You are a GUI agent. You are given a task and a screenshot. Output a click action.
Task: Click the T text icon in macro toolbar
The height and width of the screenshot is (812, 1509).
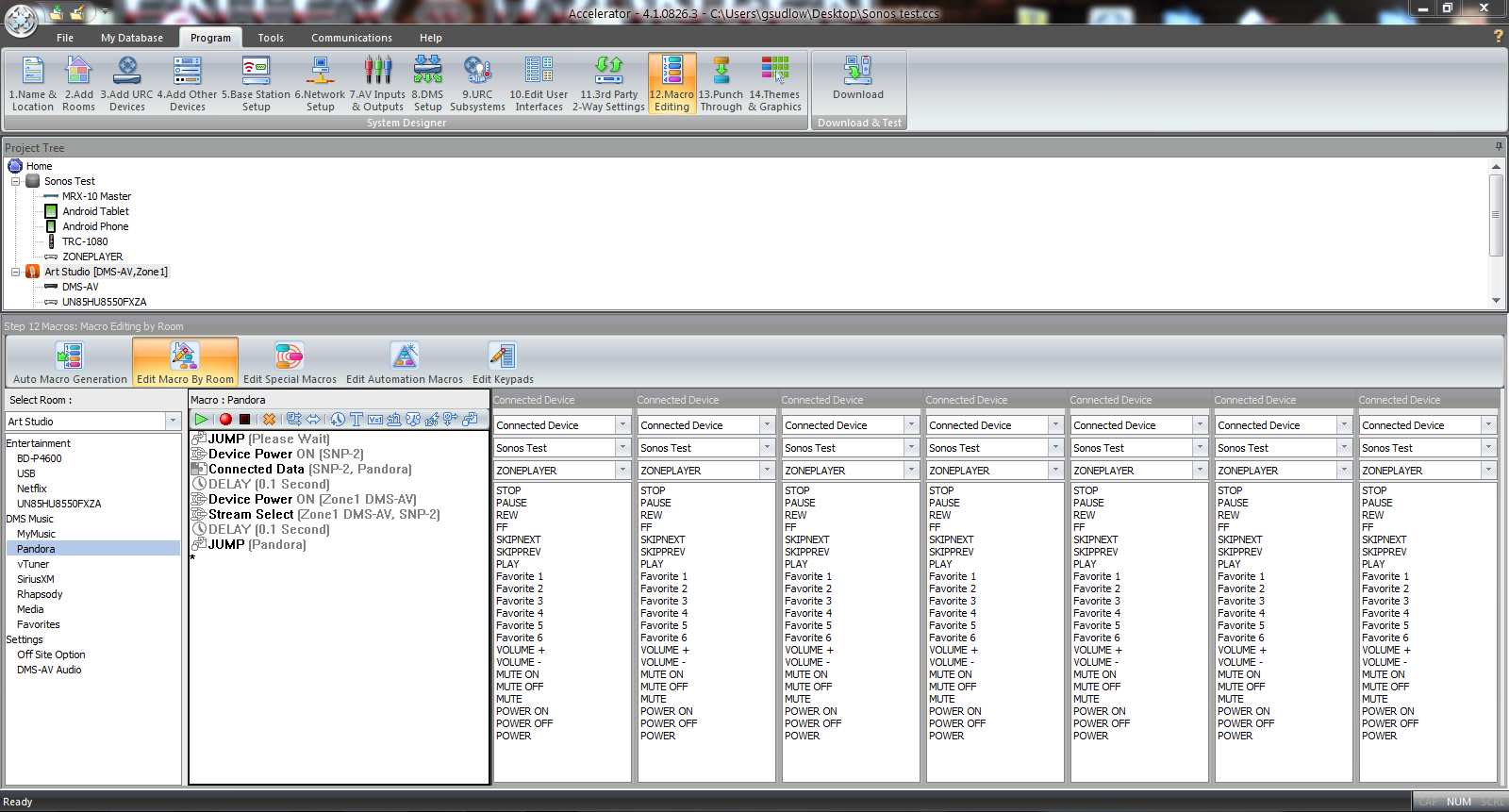(357, 420)
